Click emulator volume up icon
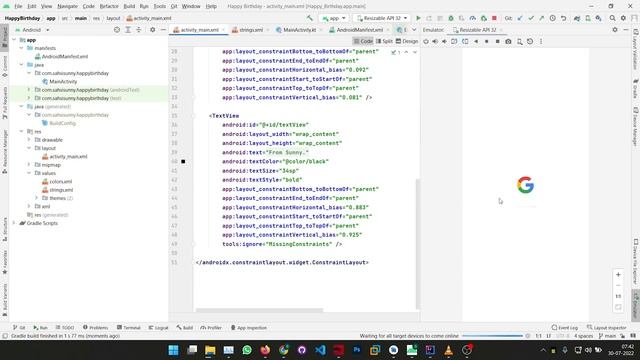 pos(435,41)
